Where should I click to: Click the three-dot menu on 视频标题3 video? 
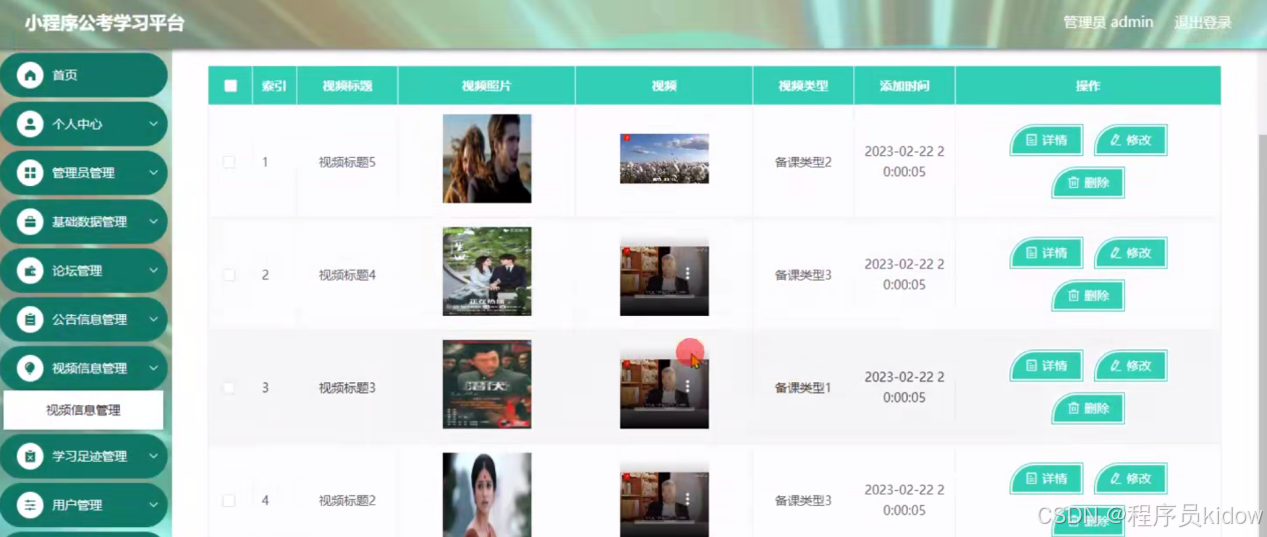tap(688, 385)
